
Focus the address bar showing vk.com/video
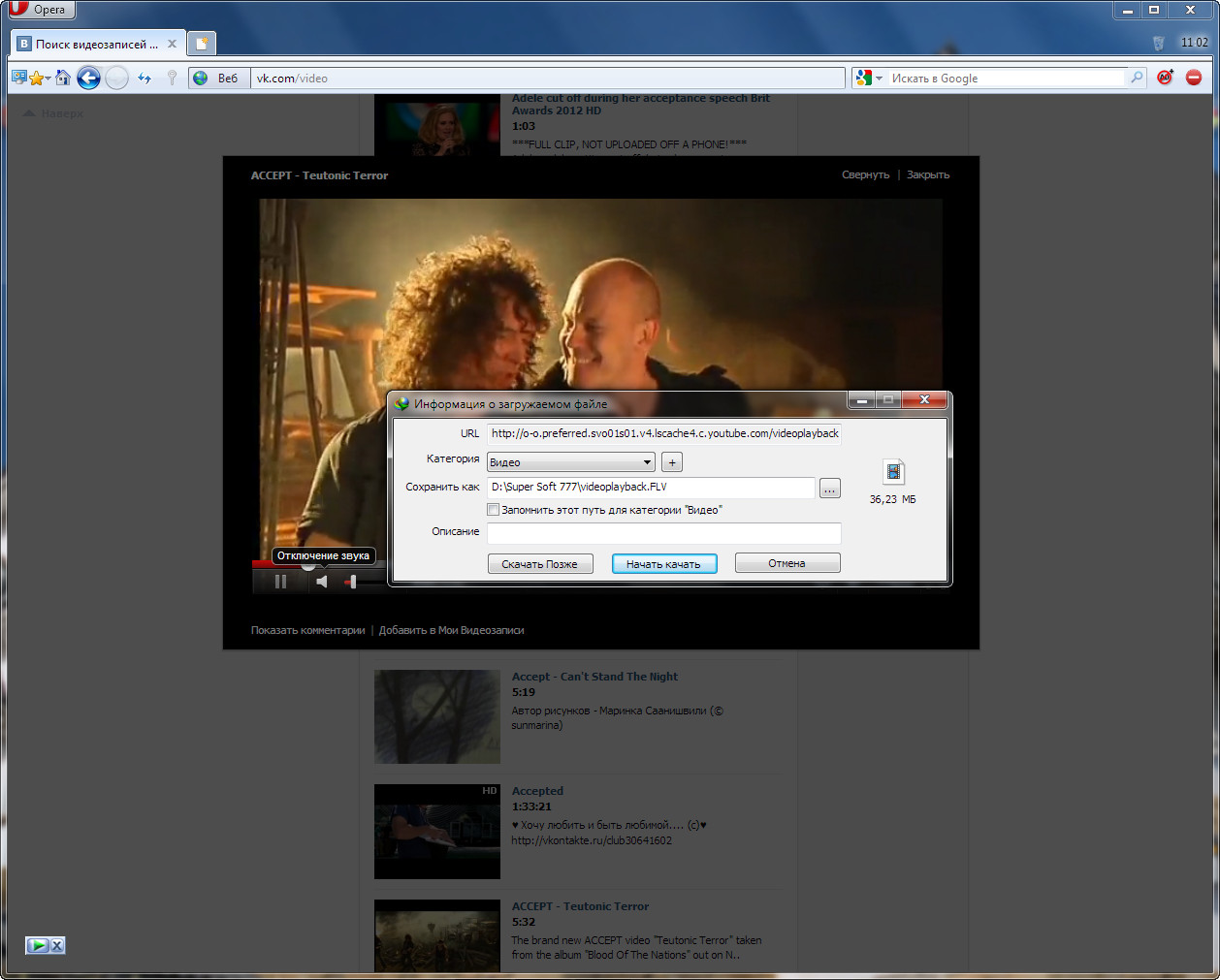pyautogui.click(x=548, y=78)
